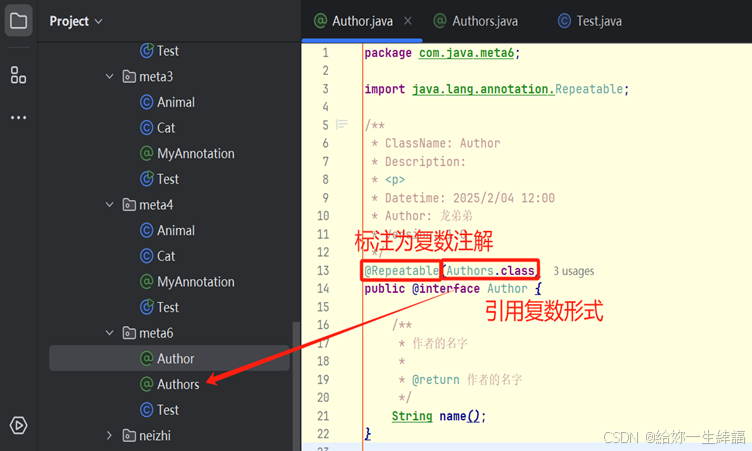Image resolution: width=752 pixels, height=451 pixels.
Task: Show more tool windows ellipsis
Action: point(18,118)
